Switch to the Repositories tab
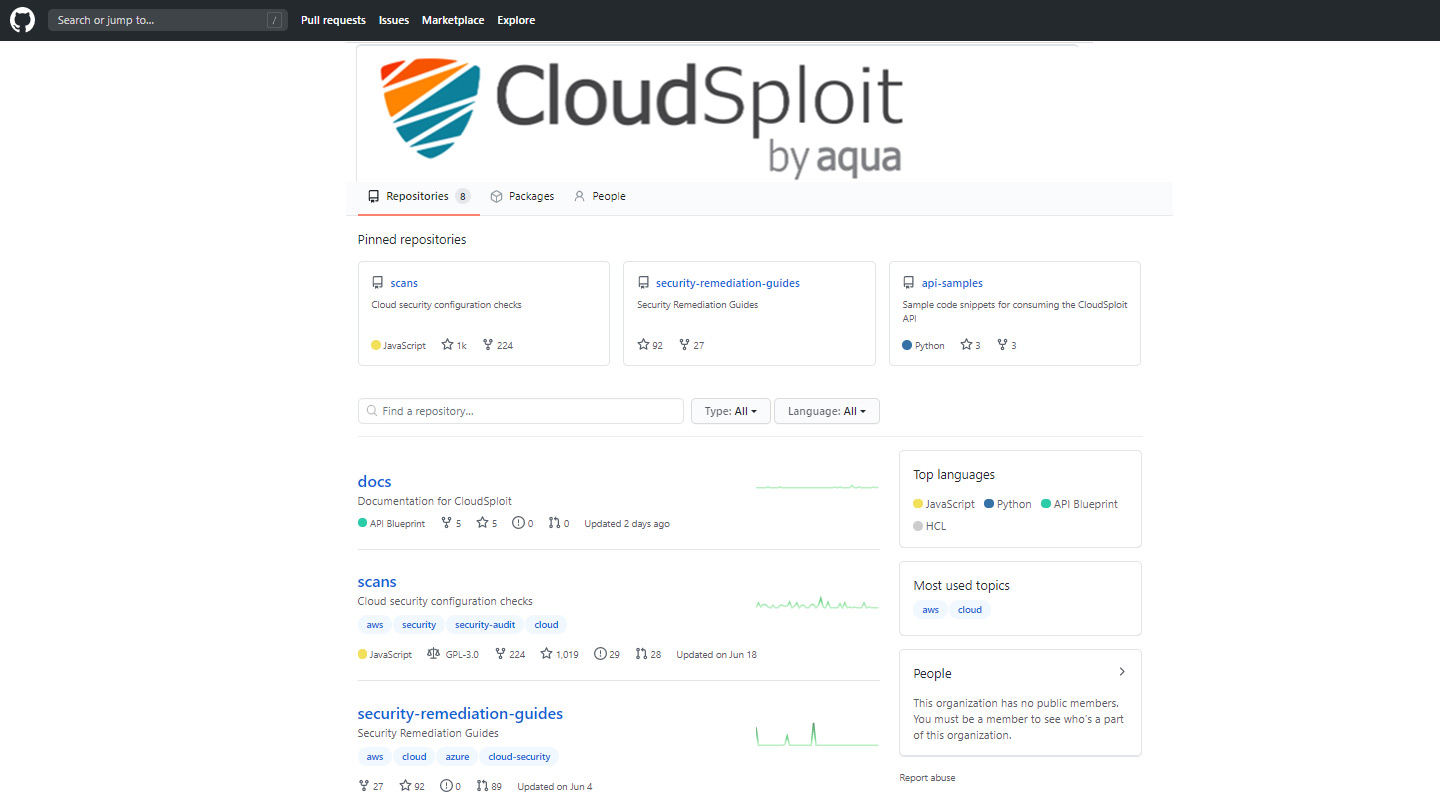Image resolution: width=1440 pixels, height=810 pixels. [418, 196]
